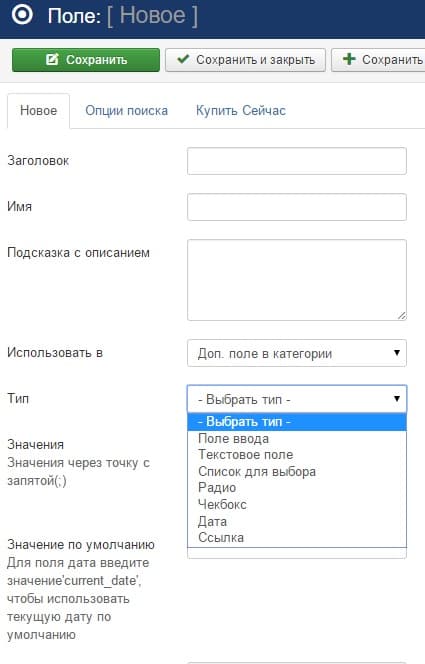This screenshot has width=425, height=664.
Task: Click the plus-icon Сохранить button
Action: click(x=378, y=60)
